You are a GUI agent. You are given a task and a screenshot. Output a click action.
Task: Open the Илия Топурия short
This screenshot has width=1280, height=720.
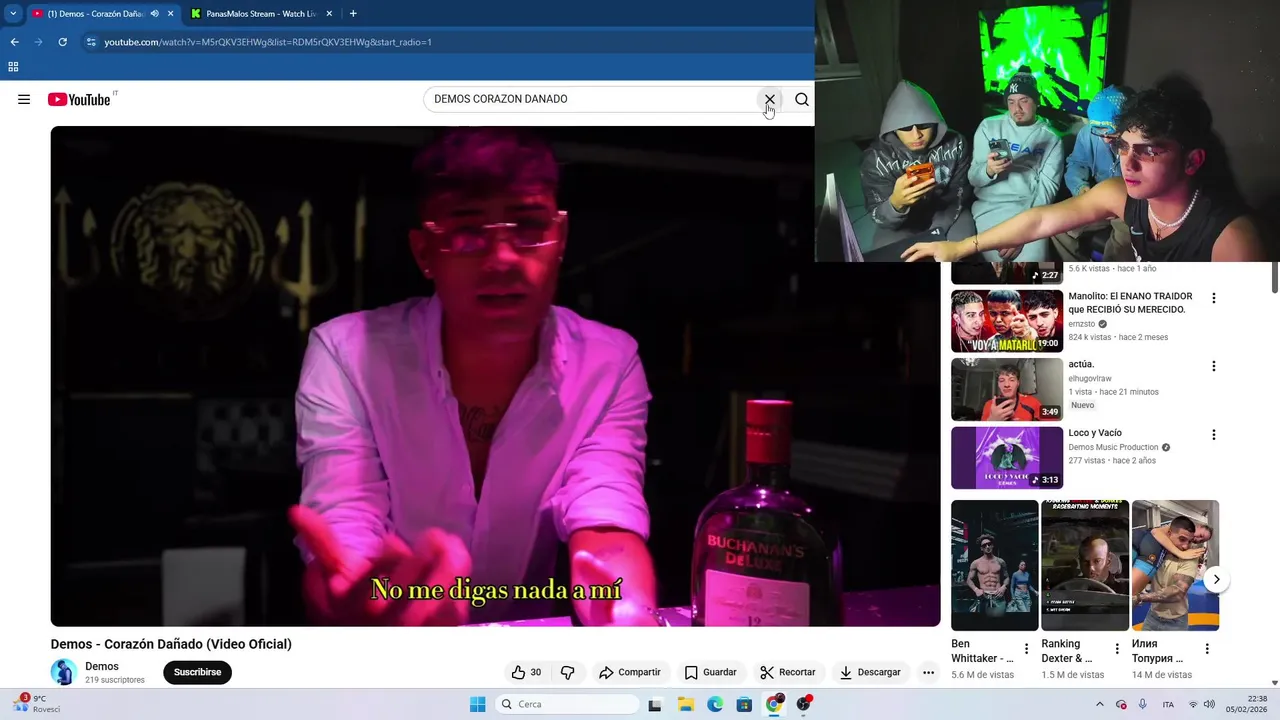pos(1175,565)
